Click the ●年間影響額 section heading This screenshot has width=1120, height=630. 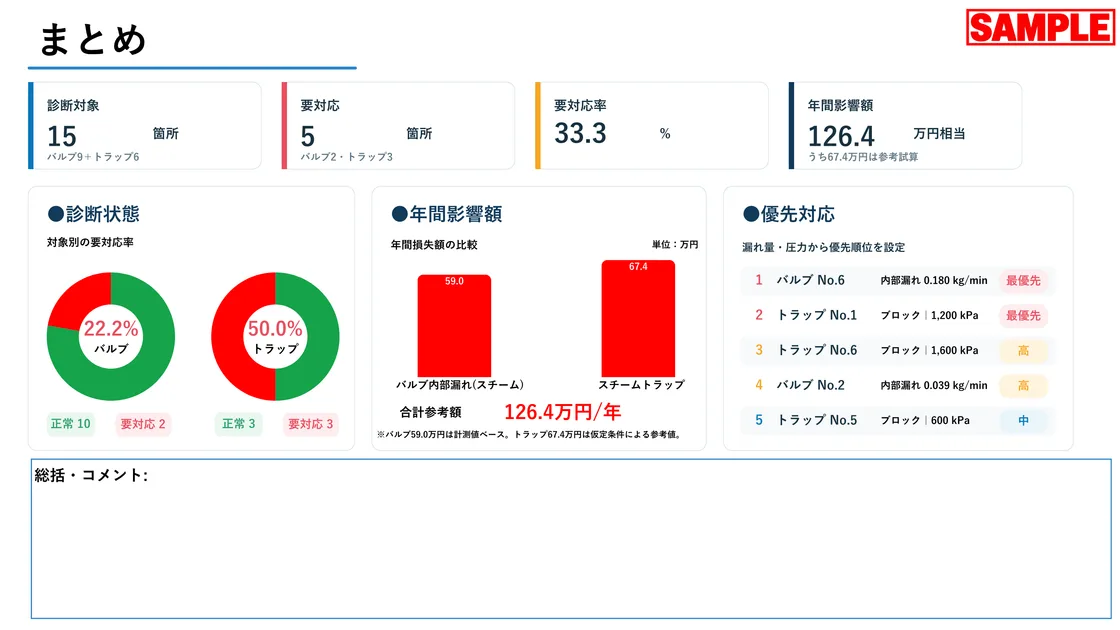(446, 214)
